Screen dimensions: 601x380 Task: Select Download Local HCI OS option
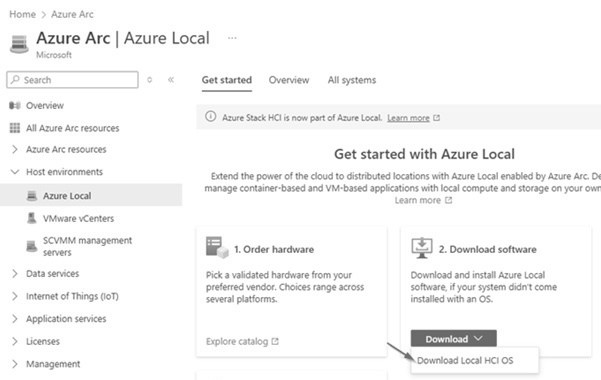tap(465, 360)
